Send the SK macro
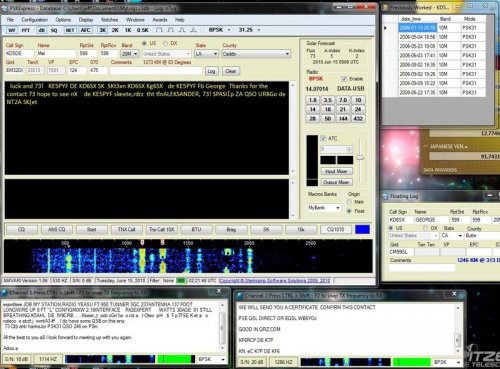The image size is (500, 369). (266, 230)
